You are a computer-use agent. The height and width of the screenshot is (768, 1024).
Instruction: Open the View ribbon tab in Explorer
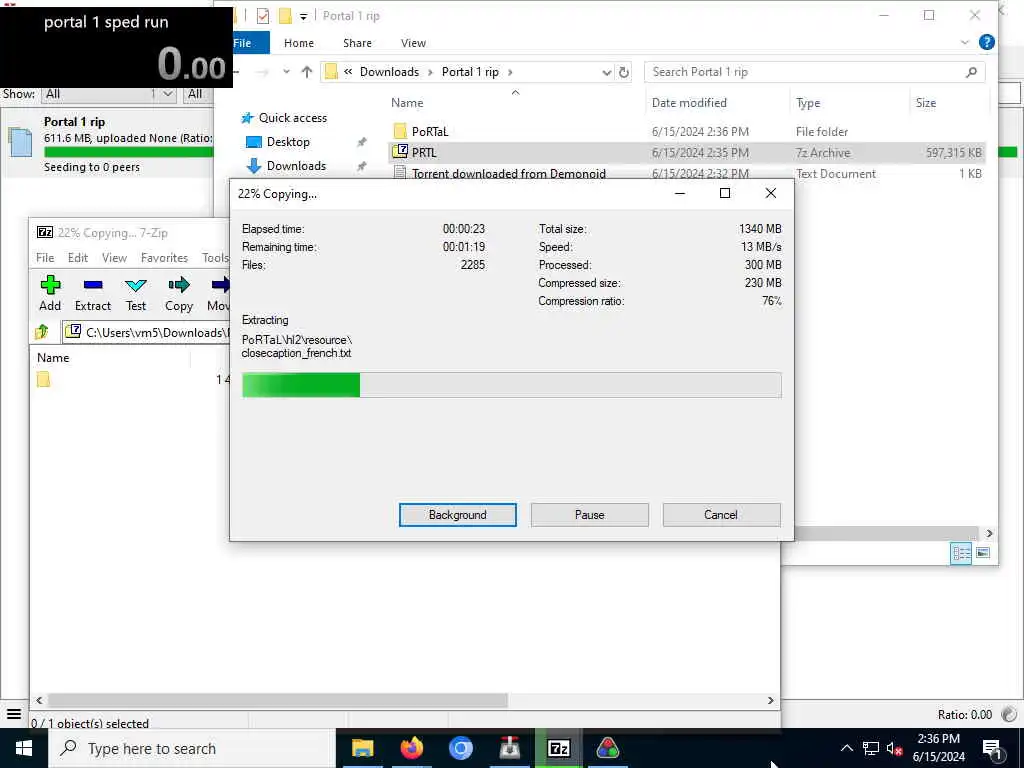[413, 43]
